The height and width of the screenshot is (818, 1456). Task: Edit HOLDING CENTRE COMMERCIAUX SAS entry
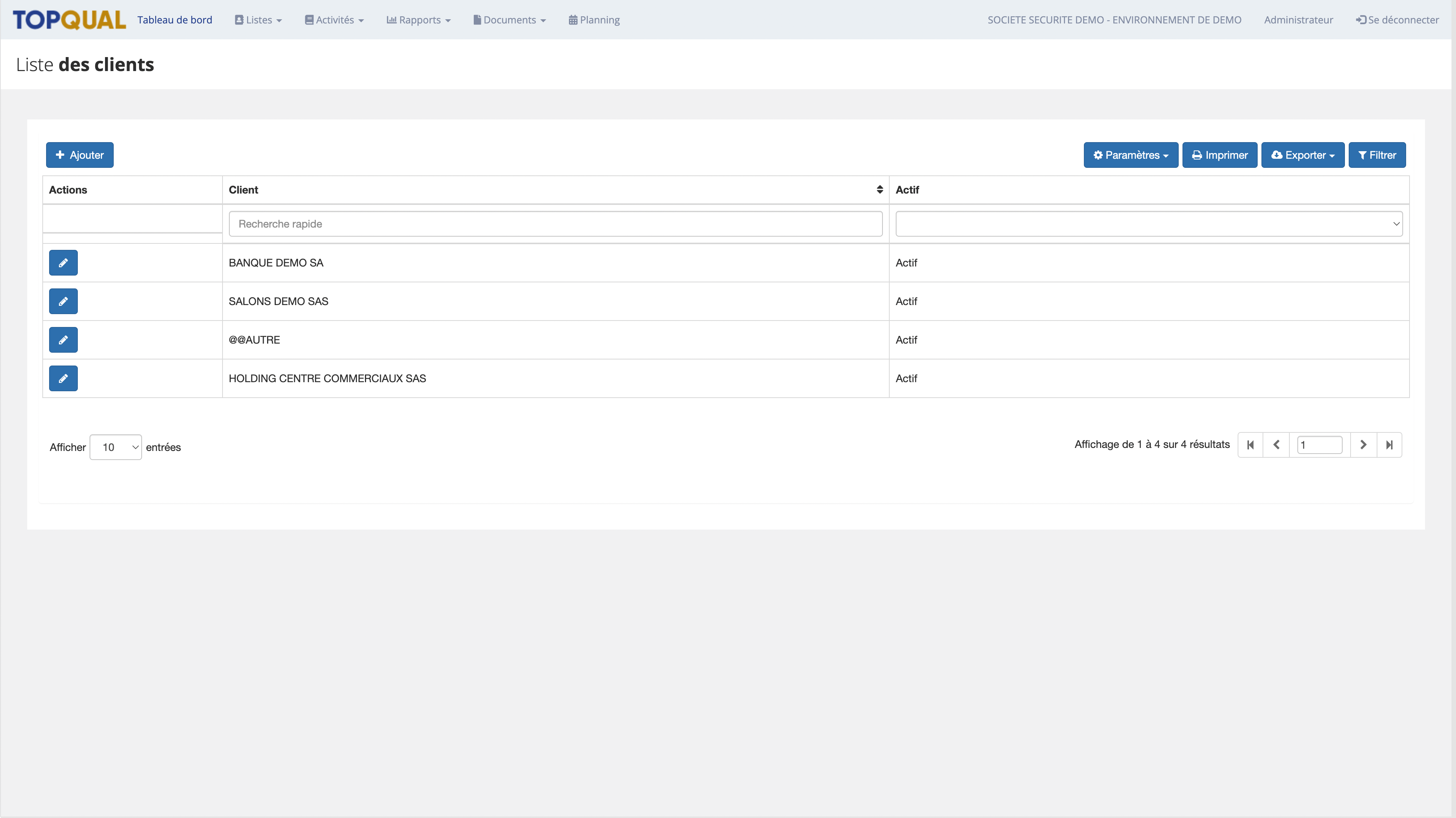(x=63, y=378)
